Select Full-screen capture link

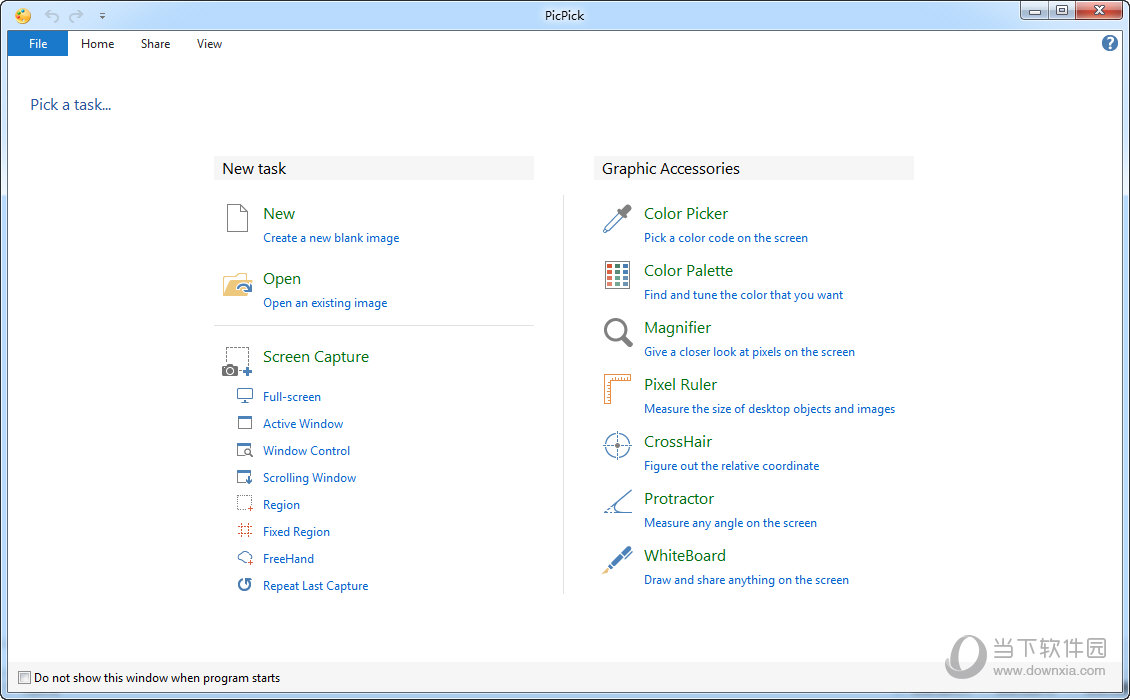(x=292, y=396)
